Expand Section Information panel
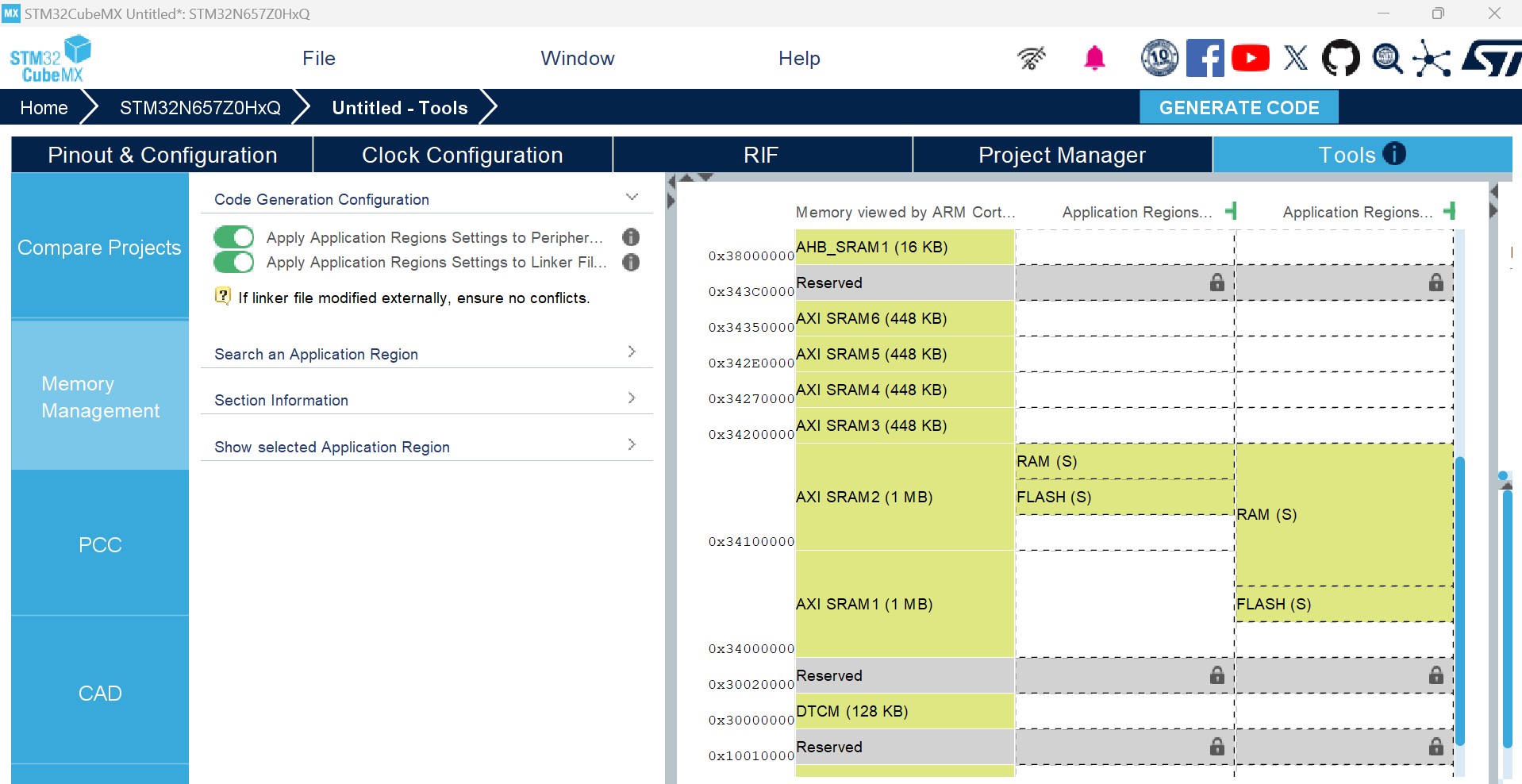Screen dimensions: 1522x784 click(x=632, y=398)
